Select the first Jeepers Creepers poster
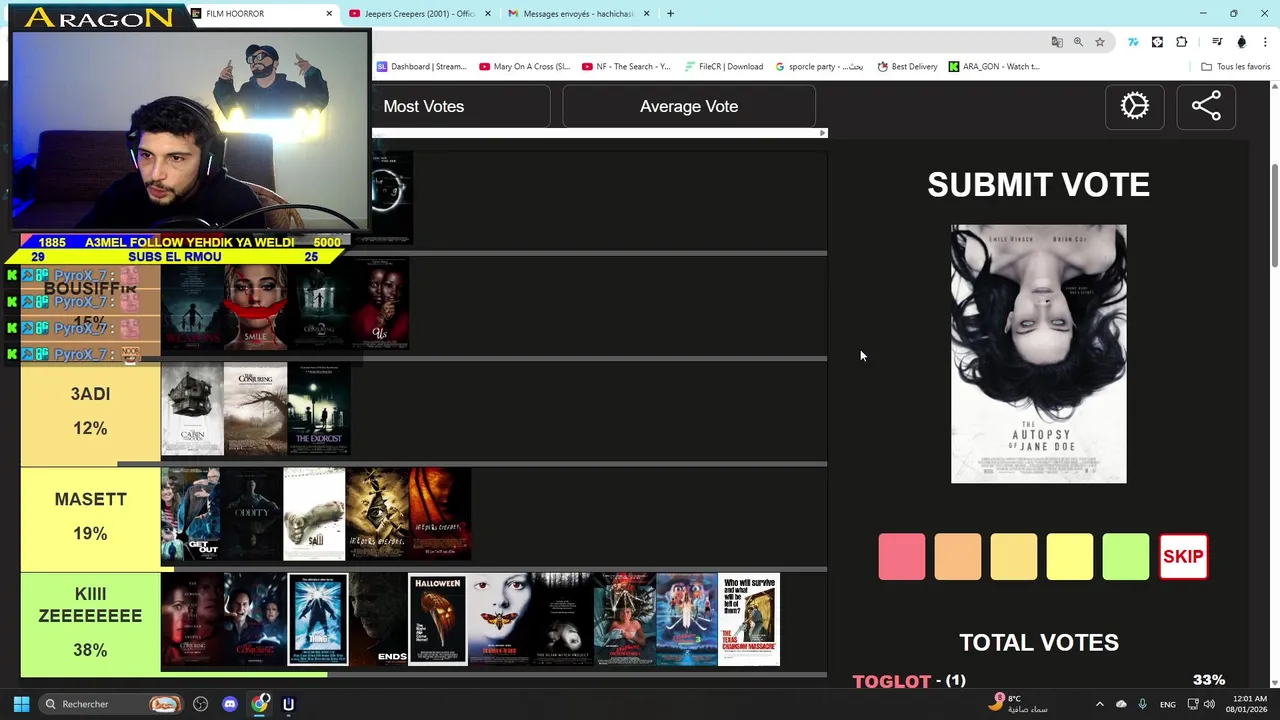This screenshot has width=1280, height=720. 377,514
